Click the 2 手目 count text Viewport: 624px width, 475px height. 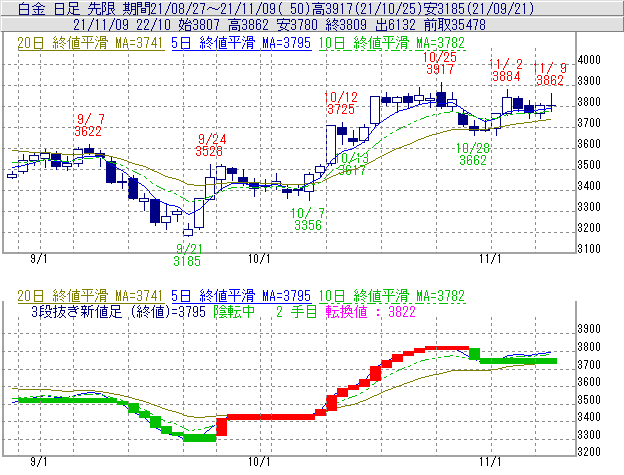(296, 311)
